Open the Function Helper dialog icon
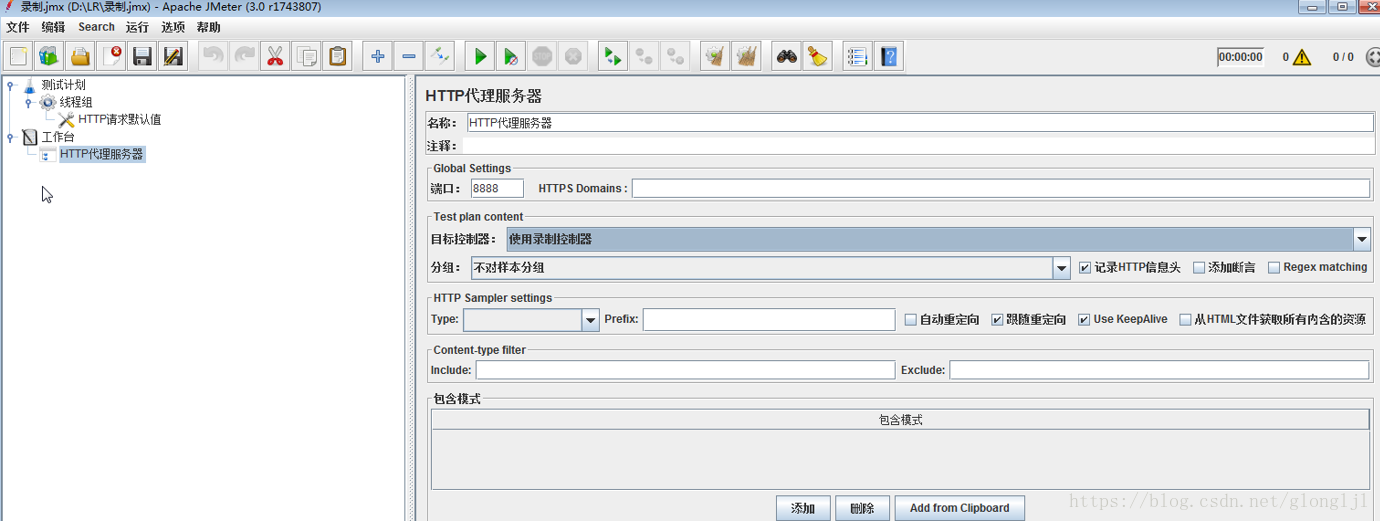This screenshot has width=1380, height=521. pyautogui.click(x=857, y=56)
